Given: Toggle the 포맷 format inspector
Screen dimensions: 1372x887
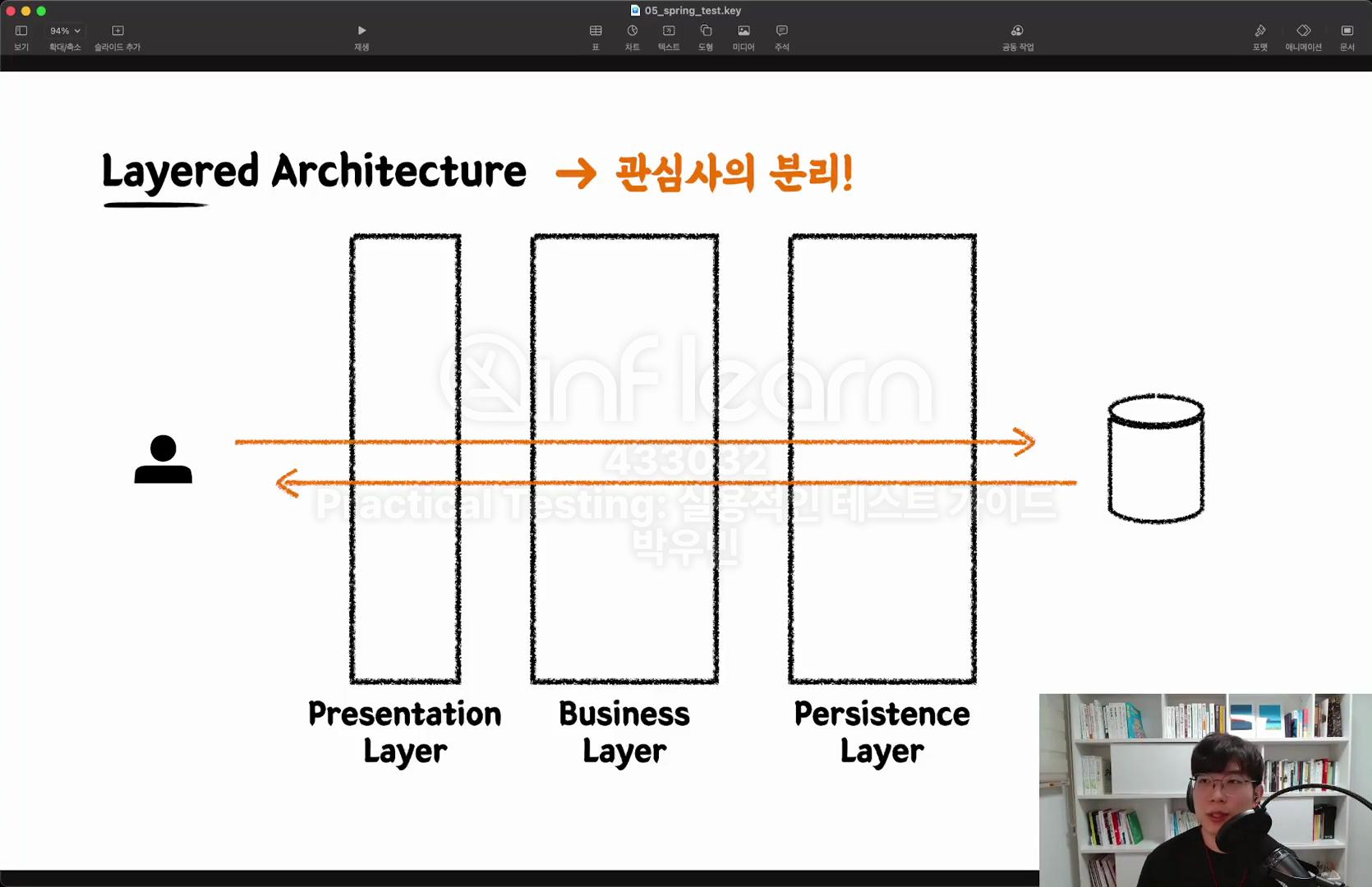Looking at the screenshot, I should (1260, 37).
